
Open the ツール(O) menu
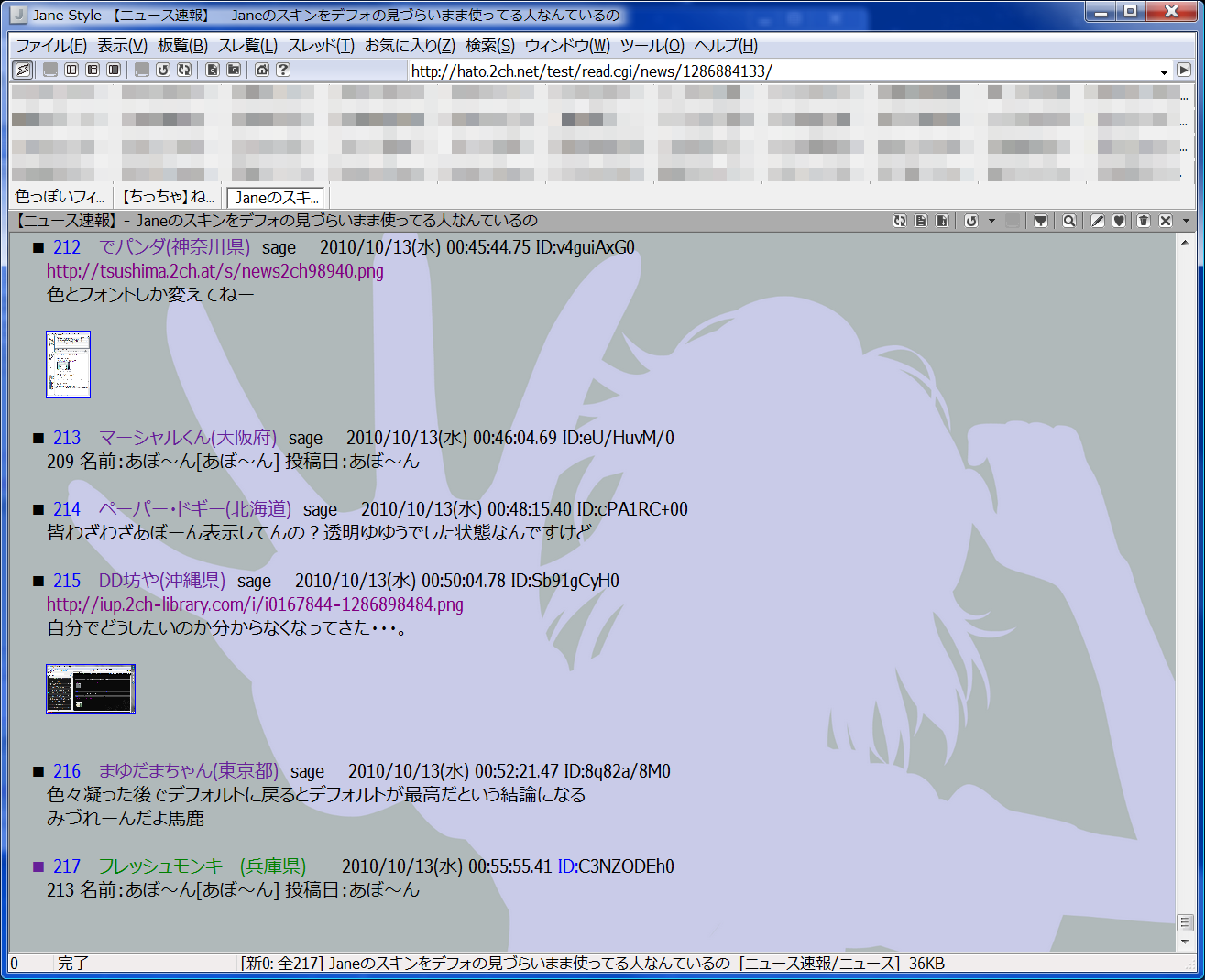point(652,46)
